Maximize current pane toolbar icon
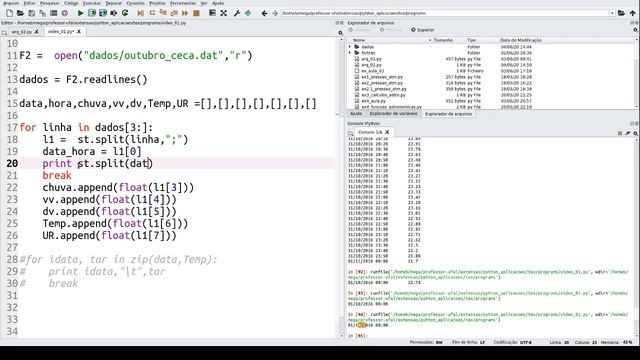Screen dimensions: 640x360 click(x=212, y=13)
